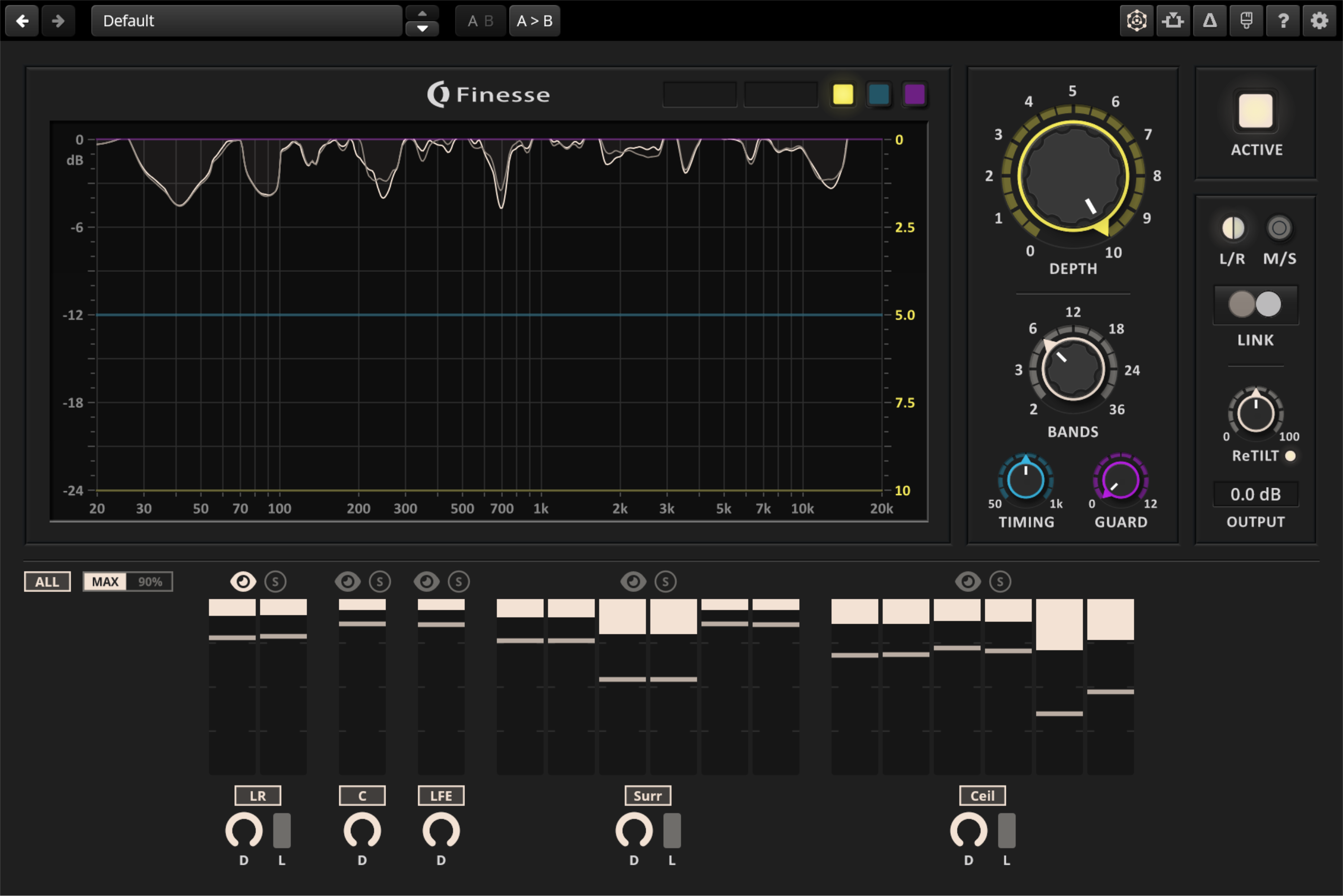Image resolution: width=1343 pixels, height=896 pixels.
Task: Click the D knob under Ceil
Action: pyautogui.click(x=969, y=830)
